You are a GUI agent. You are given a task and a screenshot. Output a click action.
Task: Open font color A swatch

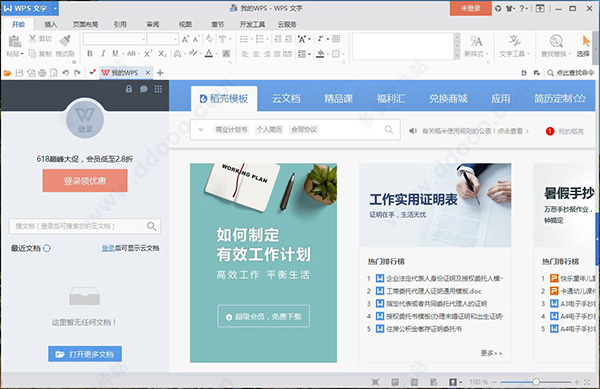[209, 54]
